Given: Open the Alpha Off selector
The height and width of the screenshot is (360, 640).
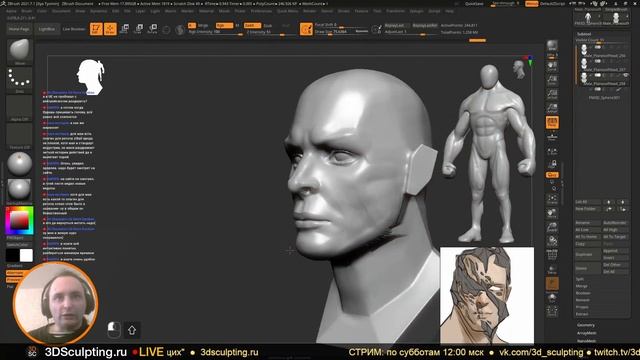Looking at the screenshot, I should (x=19, y=107).
